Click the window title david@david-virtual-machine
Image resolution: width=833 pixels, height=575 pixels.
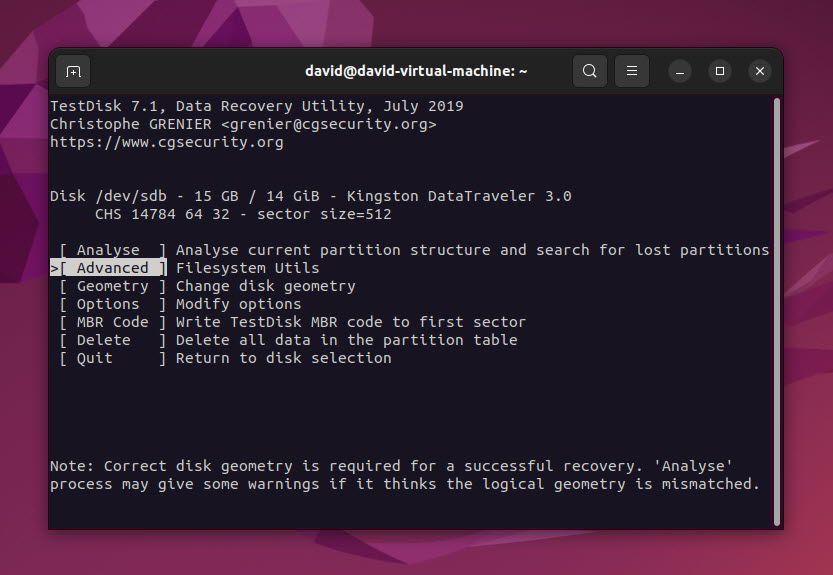tap(416, 71)
